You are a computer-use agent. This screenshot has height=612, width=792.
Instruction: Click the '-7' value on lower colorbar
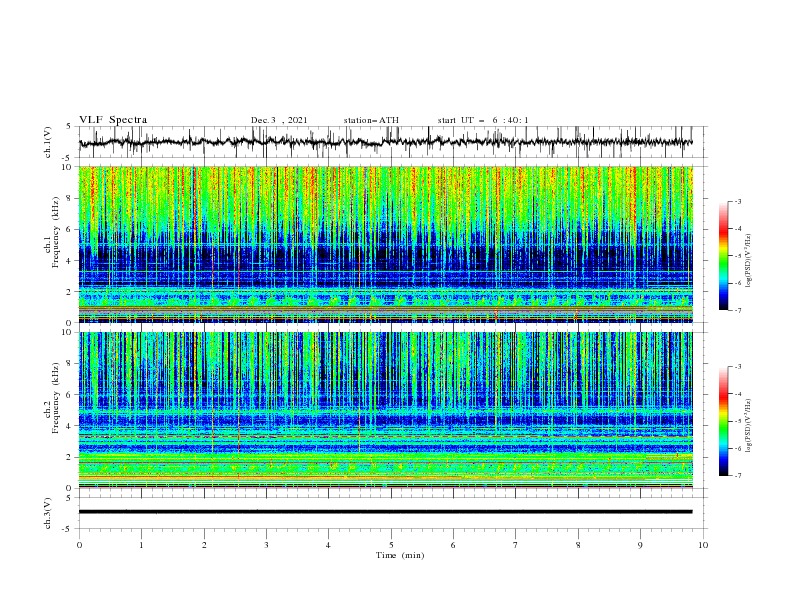(x=738, y=475)
